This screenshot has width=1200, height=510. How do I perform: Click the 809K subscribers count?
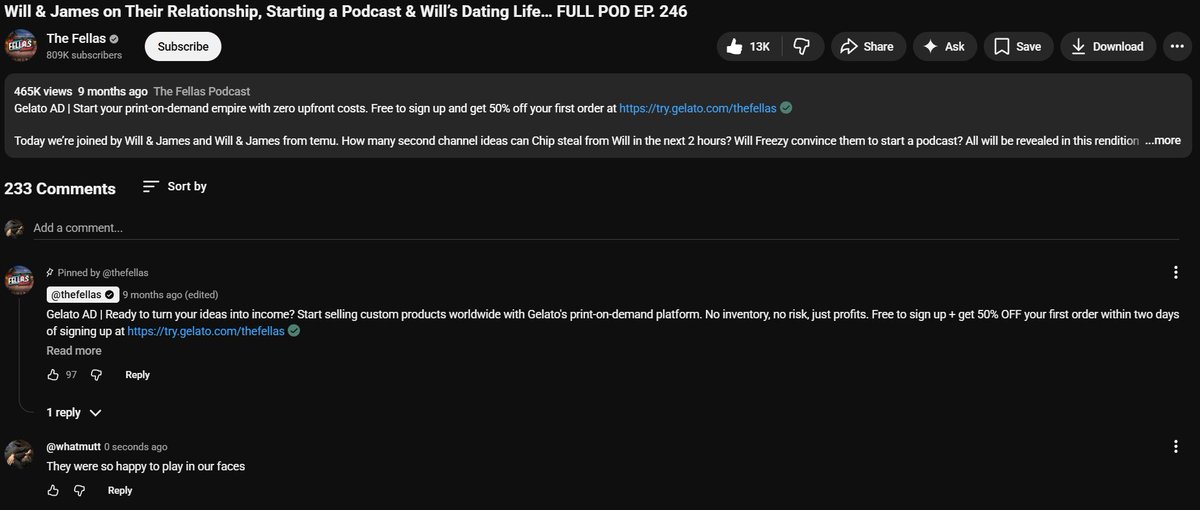pyautogui.click(x=84, y=56)
